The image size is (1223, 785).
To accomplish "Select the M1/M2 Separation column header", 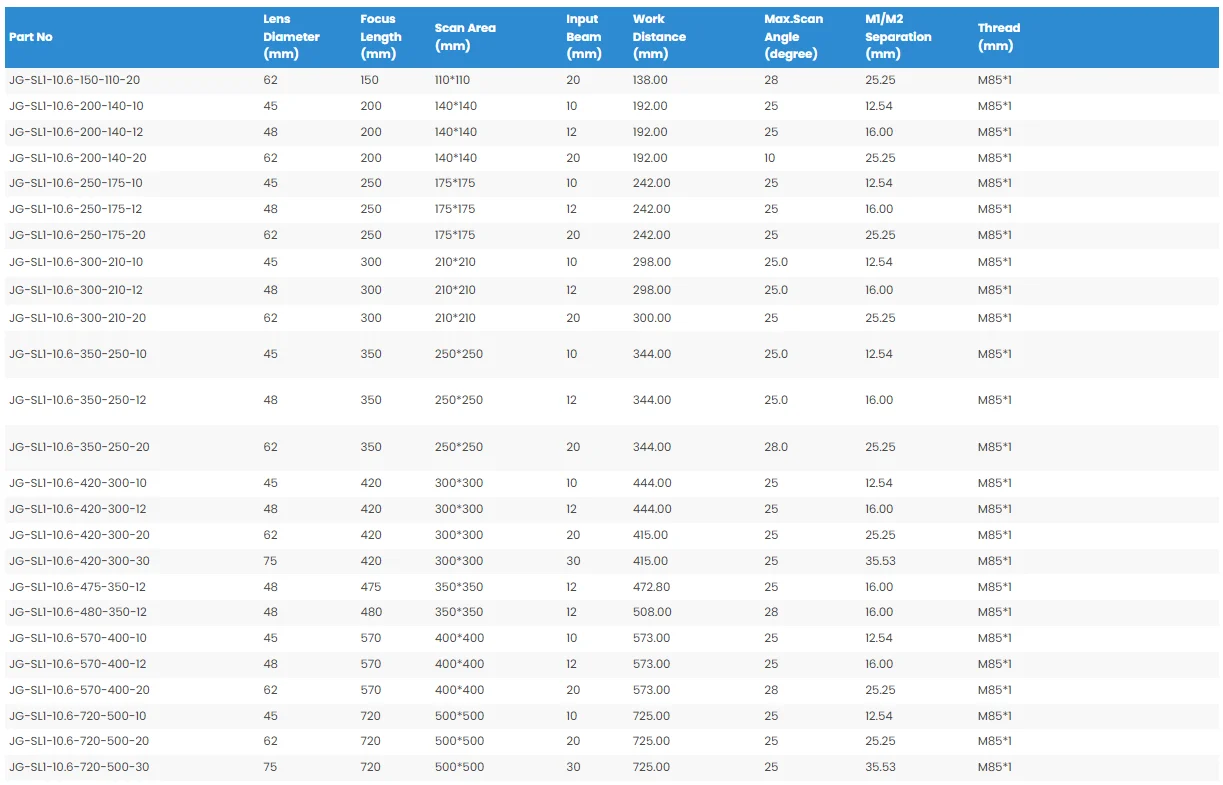I will click(x=898, y=37).
